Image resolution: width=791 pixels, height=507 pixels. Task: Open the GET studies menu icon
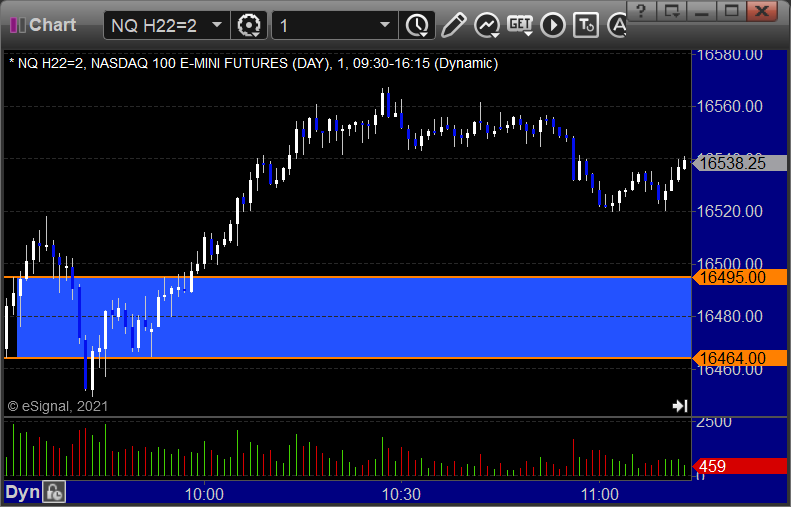(520, 25)
